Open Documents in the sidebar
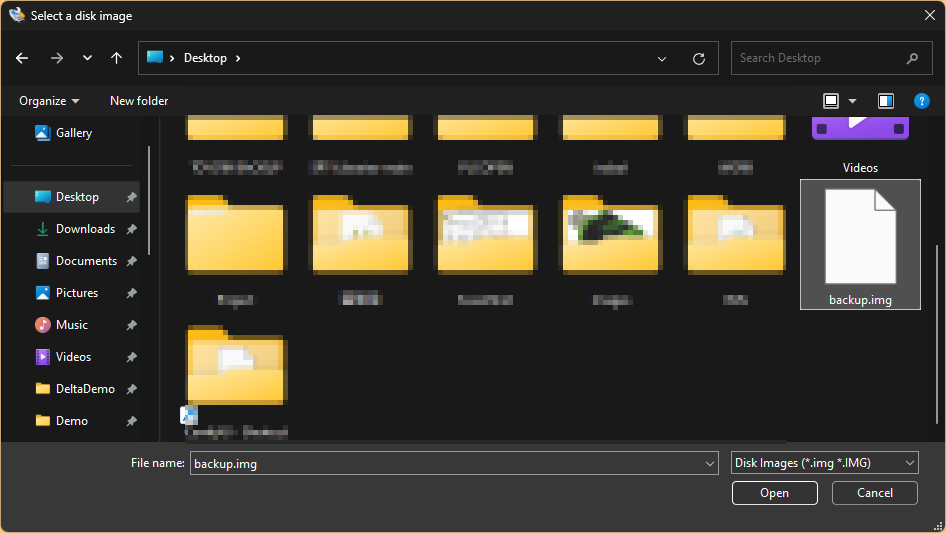The height and width of the screenshot is (533, 946). pos(72,261)
